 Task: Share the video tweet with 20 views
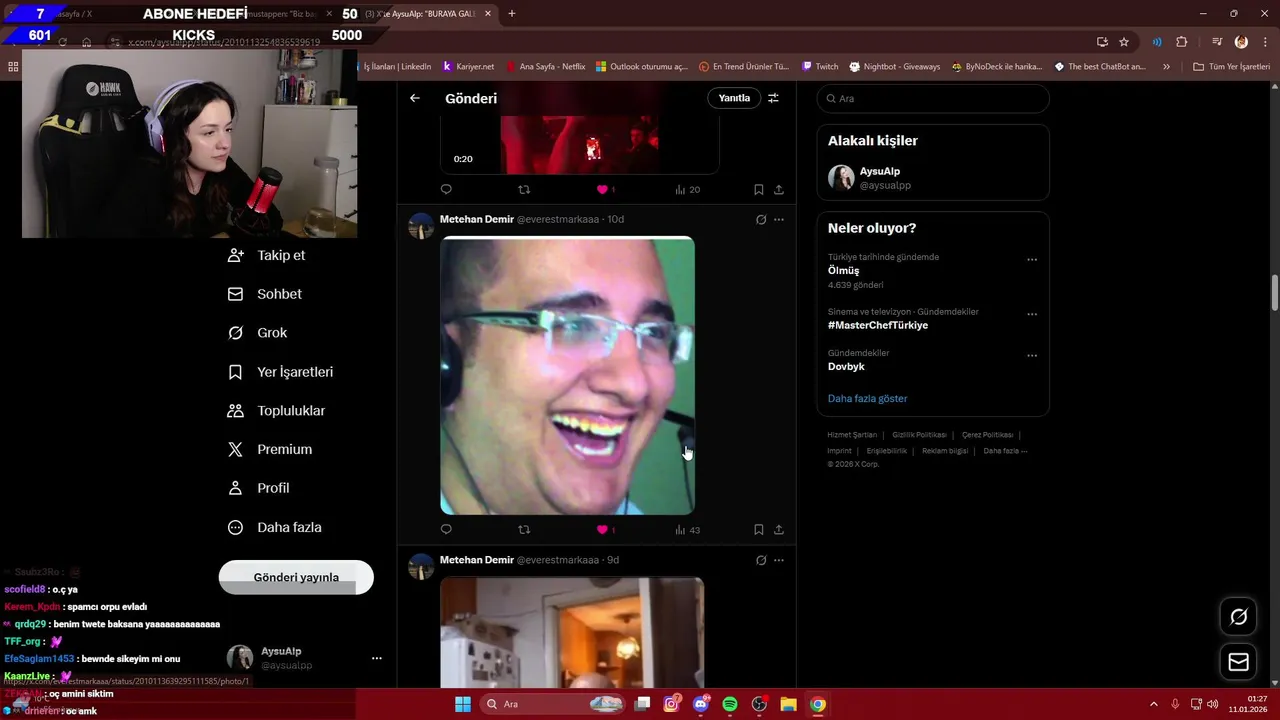click(x=779, y=189)
